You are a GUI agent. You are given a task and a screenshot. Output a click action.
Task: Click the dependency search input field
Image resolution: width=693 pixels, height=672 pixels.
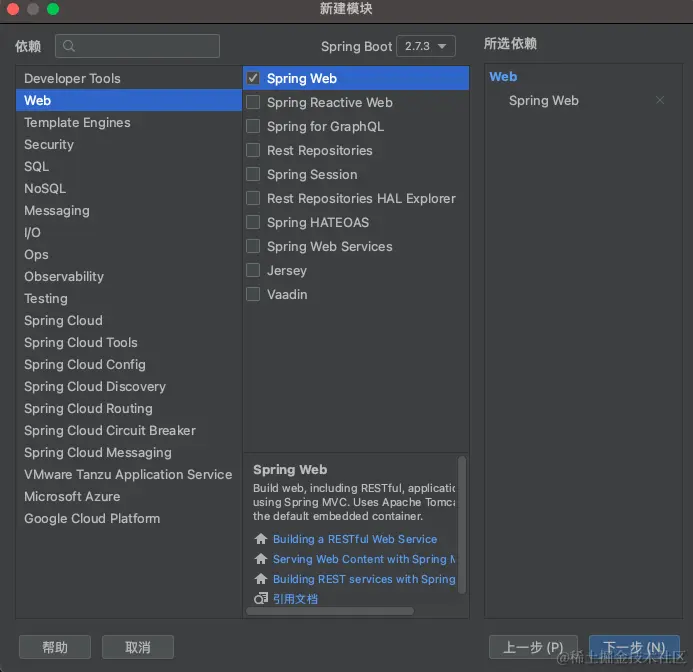[137, 46]
